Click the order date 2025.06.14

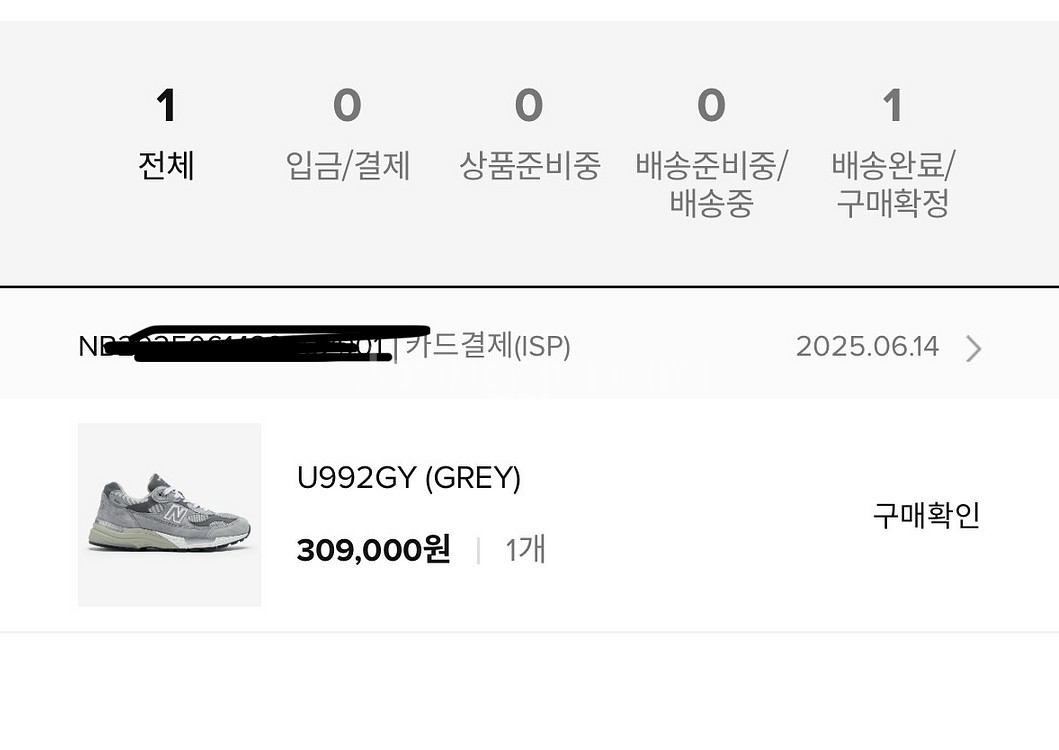[x=867, y=347]
